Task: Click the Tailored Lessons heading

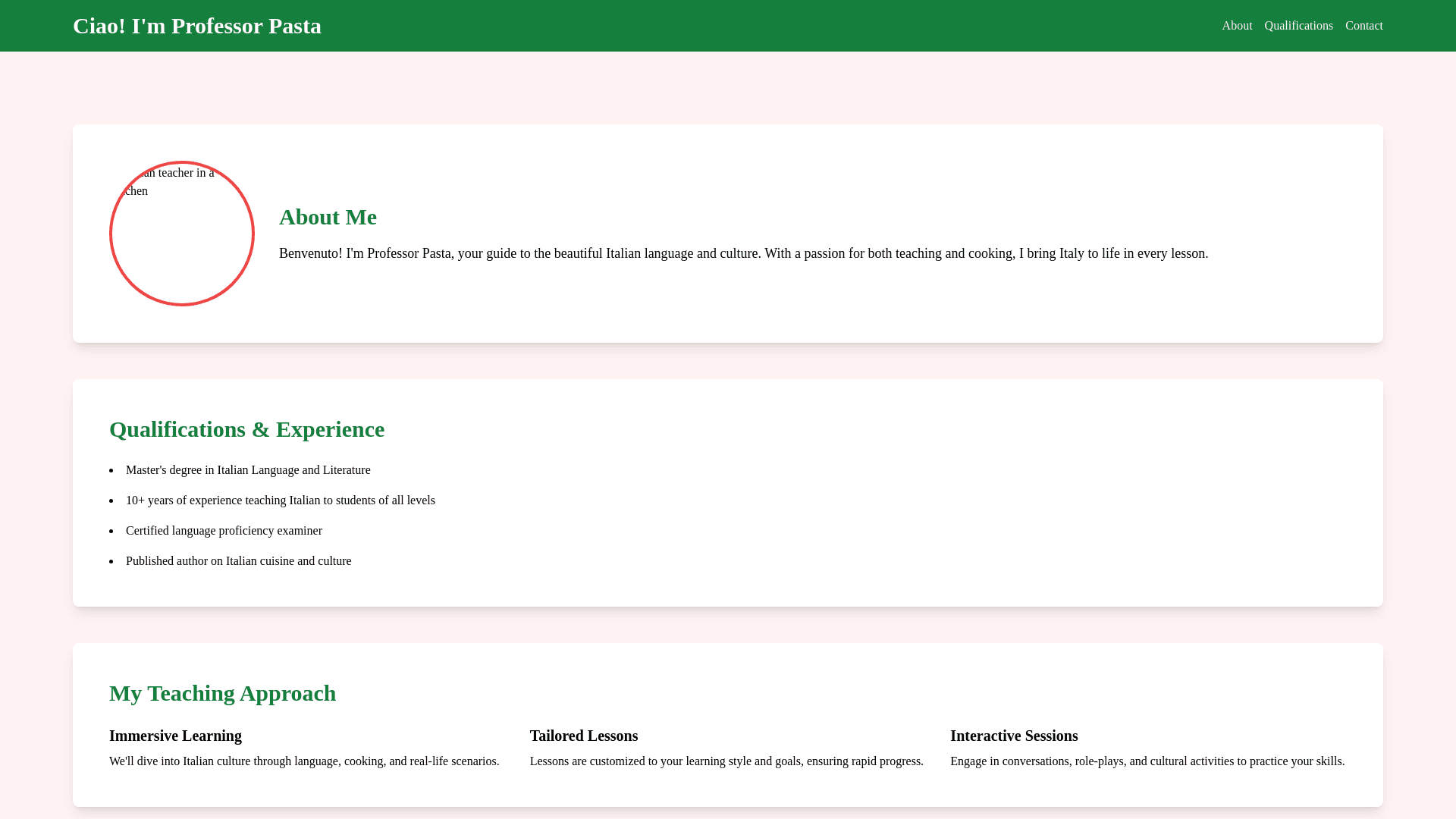Action: 583,736
